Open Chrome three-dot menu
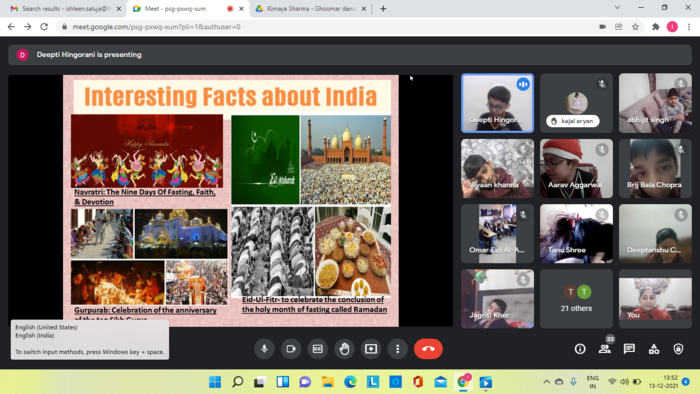Viewport: 700px width, 394px height. 689,27
